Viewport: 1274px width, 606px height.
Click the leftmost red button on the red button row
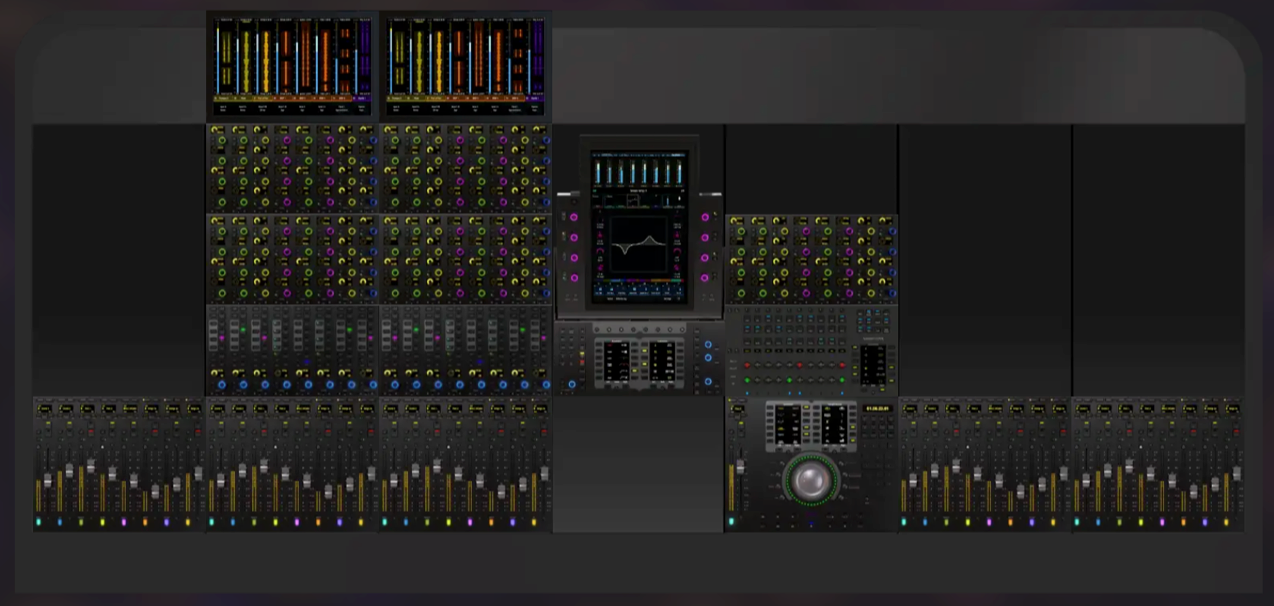coord(746,366)
